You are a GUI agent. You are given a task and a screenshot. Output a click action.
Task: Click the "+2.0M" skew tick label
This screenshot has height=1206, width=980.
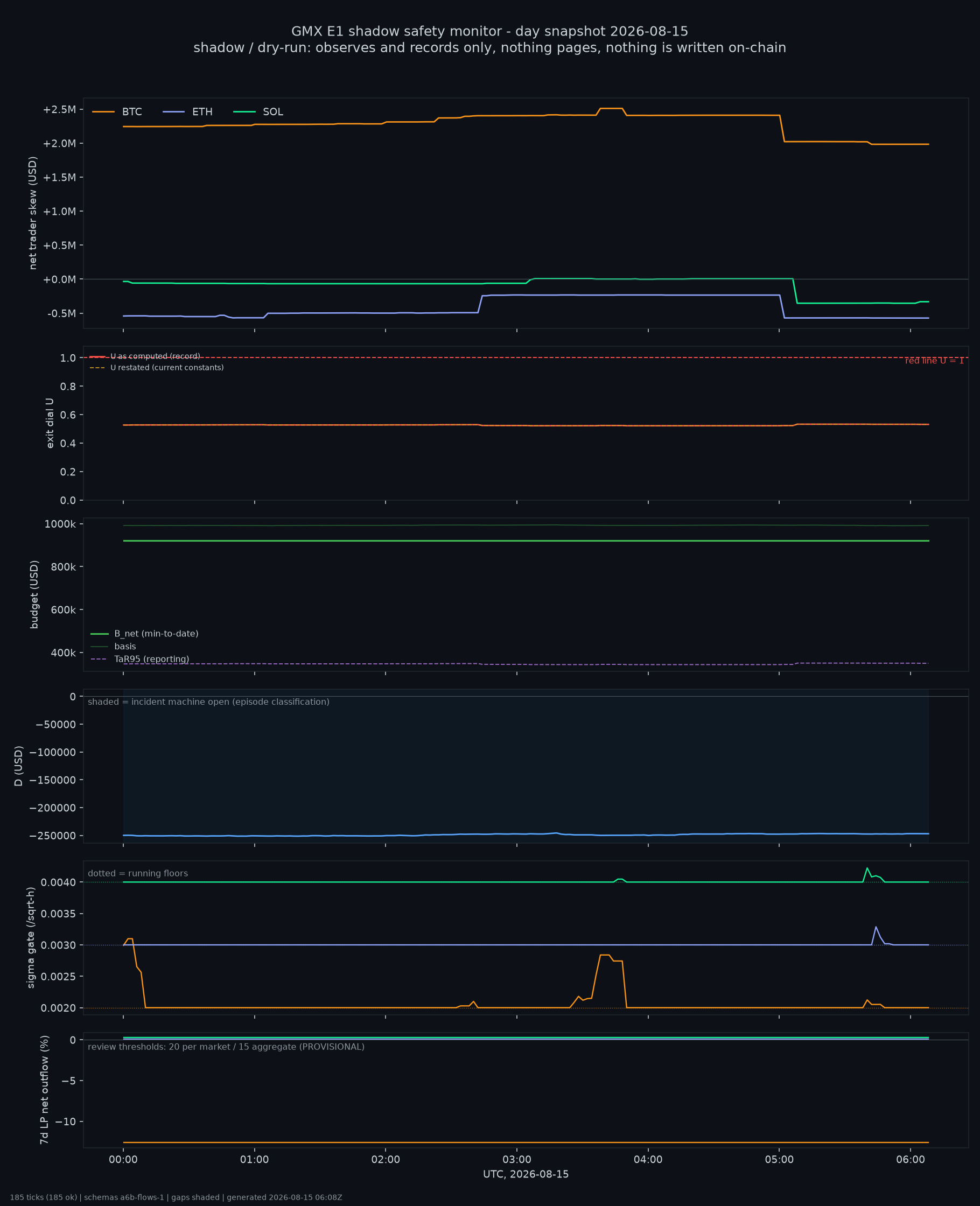59,143
